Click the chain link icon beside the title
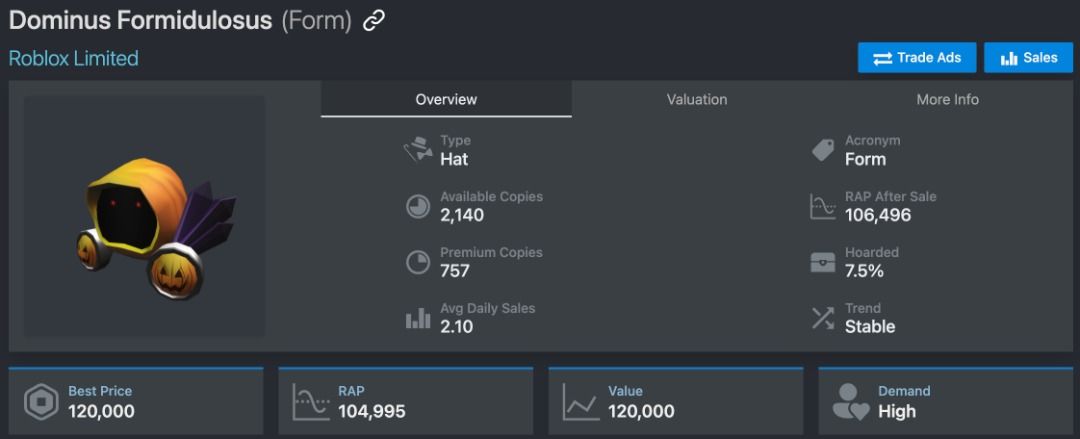 click(374, 20)
